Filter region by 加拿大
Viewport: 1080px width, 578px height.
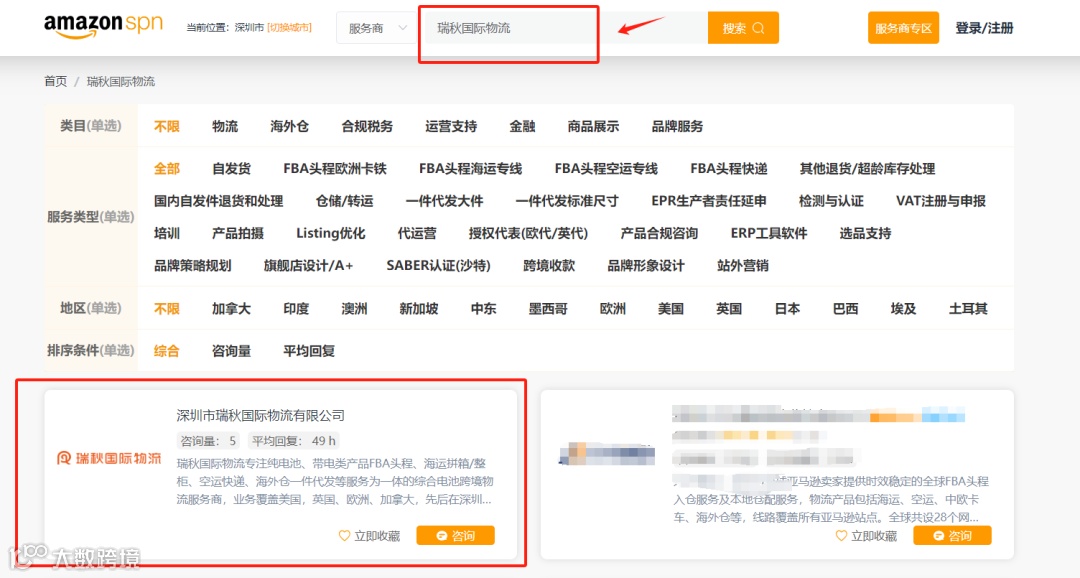[x=231, y=309]
